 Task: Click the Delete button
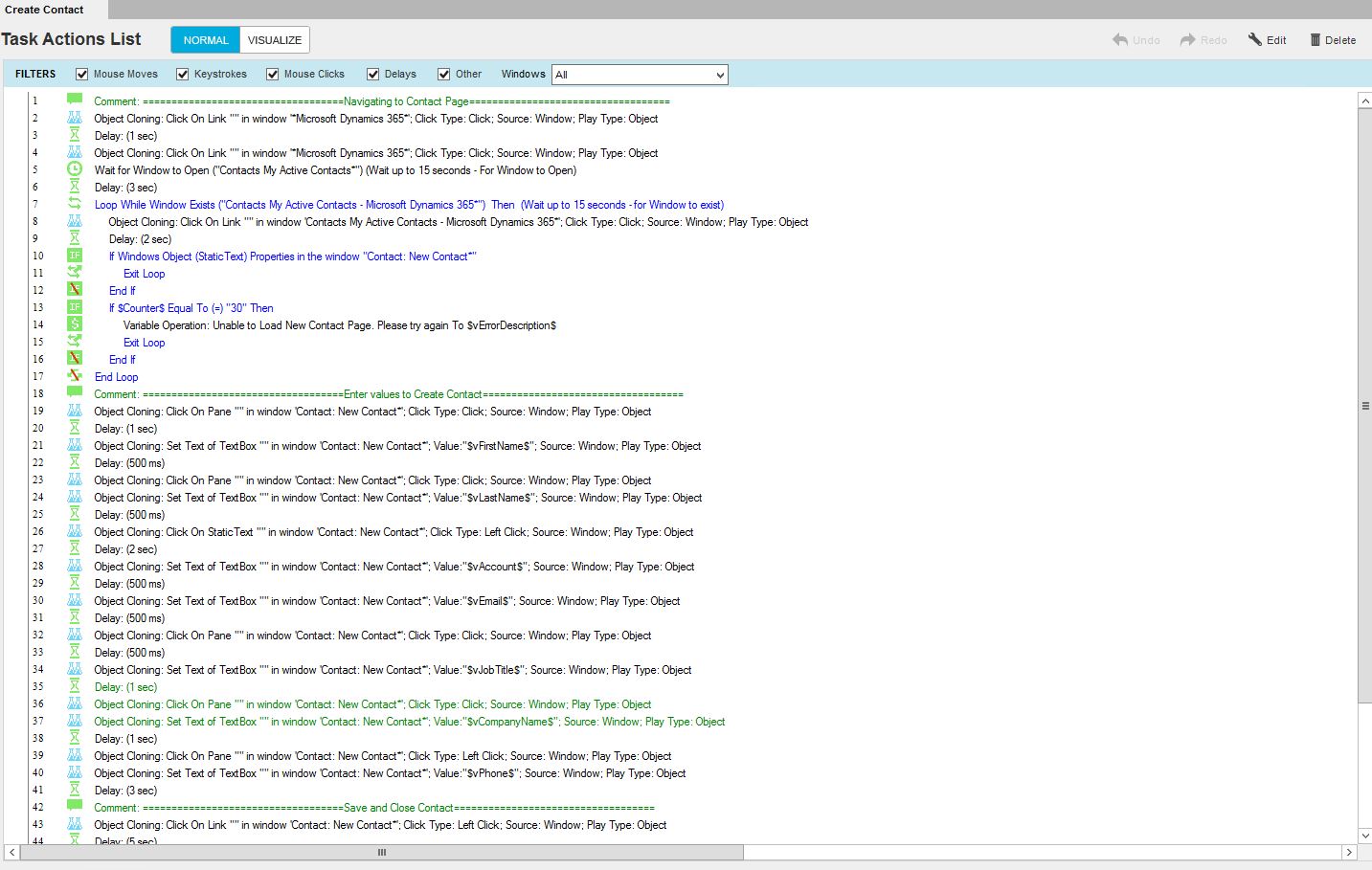point(1333,40)
